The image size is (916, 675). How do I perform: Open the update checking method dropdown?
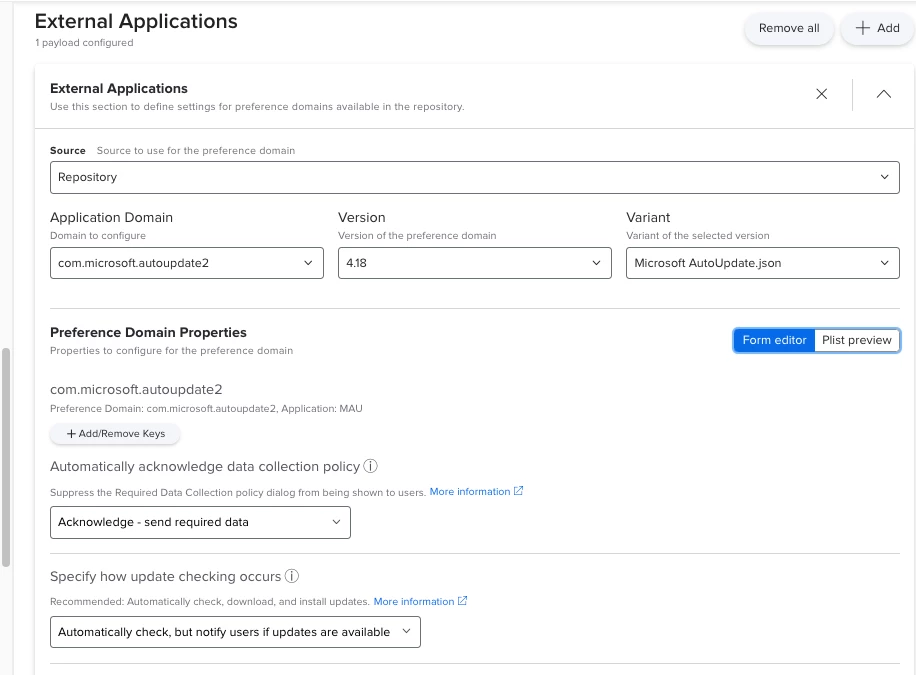235,632
